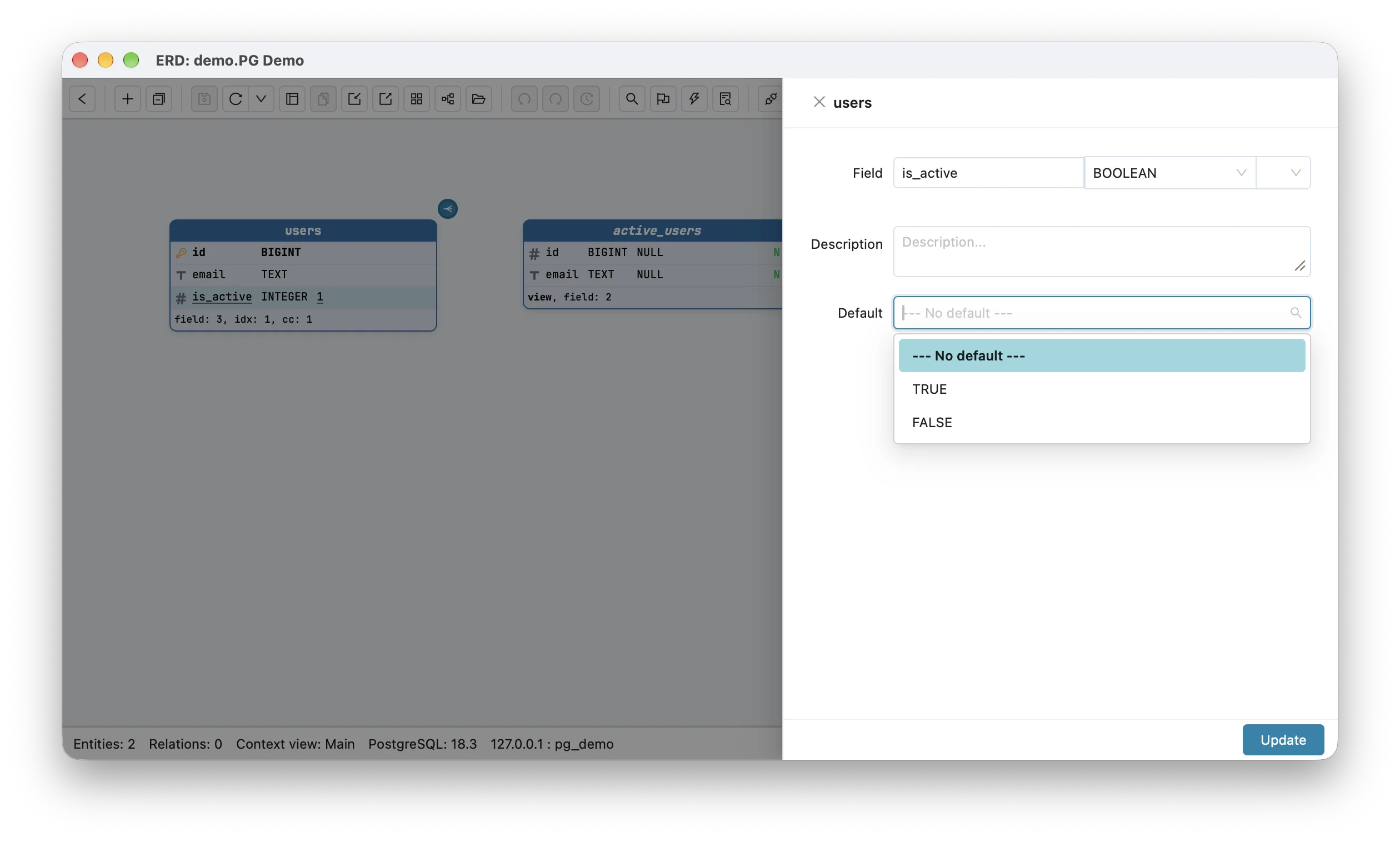Click the plug connection icon

771,99
